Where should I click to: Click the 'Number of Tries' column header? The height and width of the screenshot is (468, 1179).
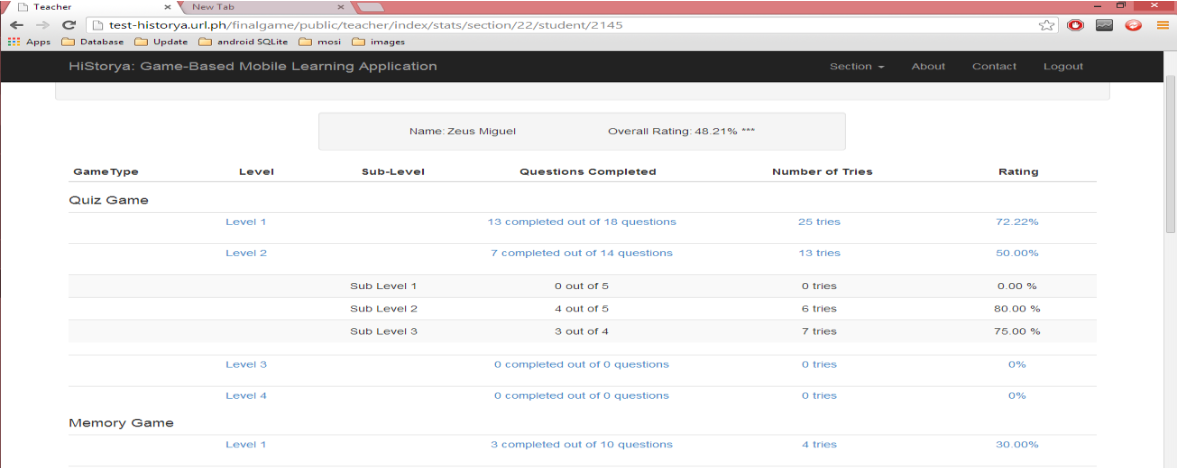(x=822, y=172)
